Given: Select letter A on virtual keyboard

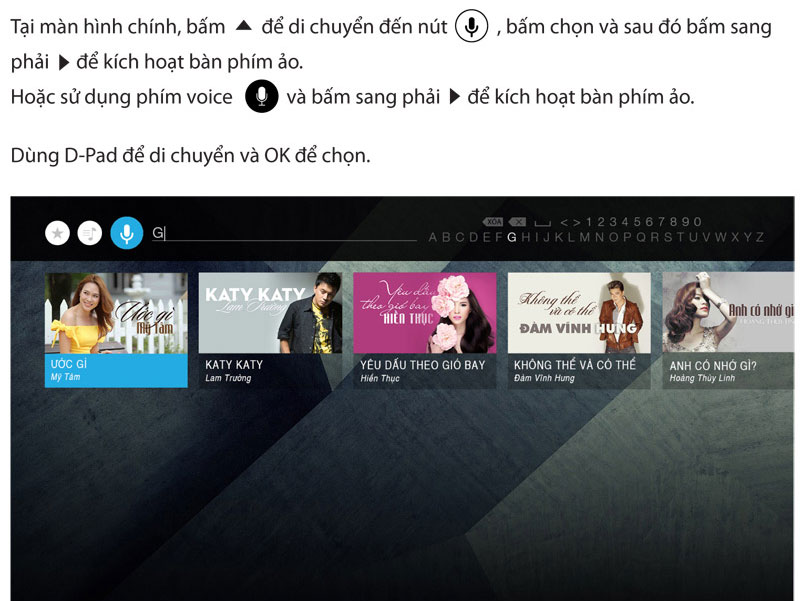Looking at the screenshot, I should point(433,237).
